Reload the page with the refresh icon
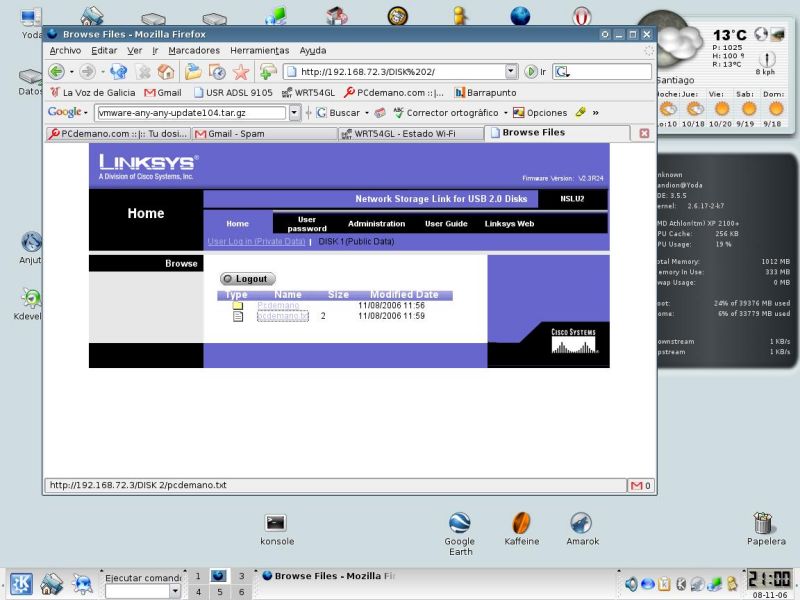This screenshot has height=600, width=800. coord(118,72)
